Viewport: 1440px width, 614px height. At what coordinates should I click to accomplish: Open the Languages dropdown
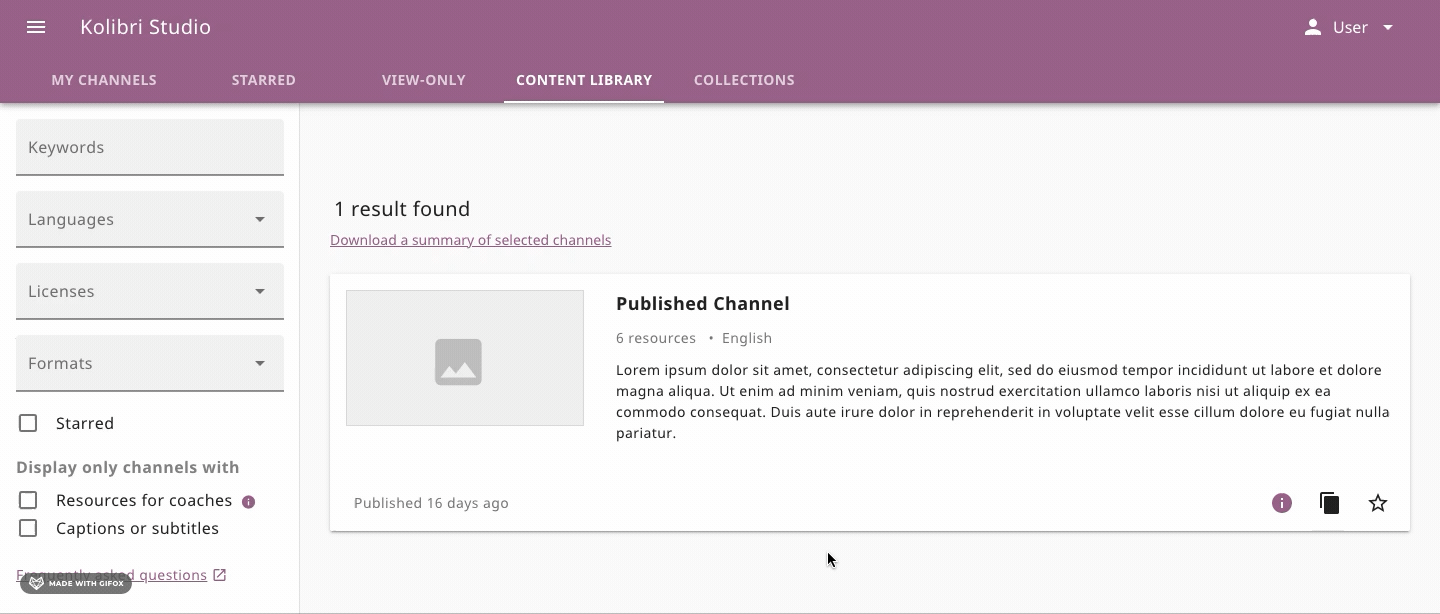click(150, 219)
